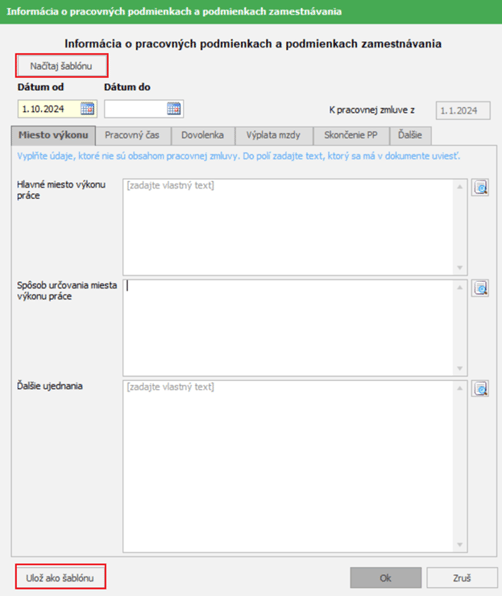This screenshot has height=596, width=502.
Task: Focus the Dátum od date field
Action: coord(49,109)
